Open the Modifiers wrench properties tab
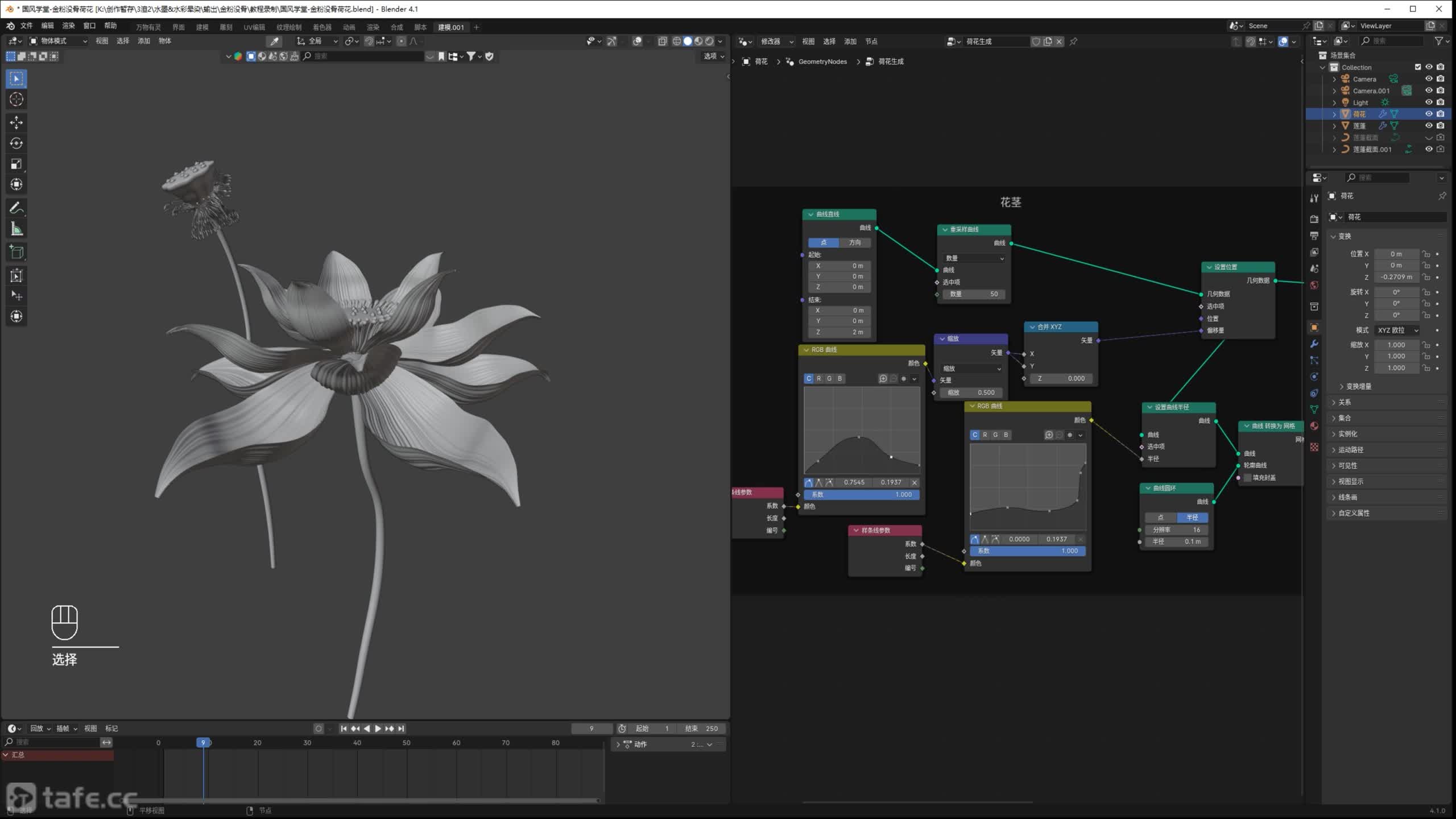Image resolution: width=1456 pixels, height=819 pixels. tap(1314, 344)
